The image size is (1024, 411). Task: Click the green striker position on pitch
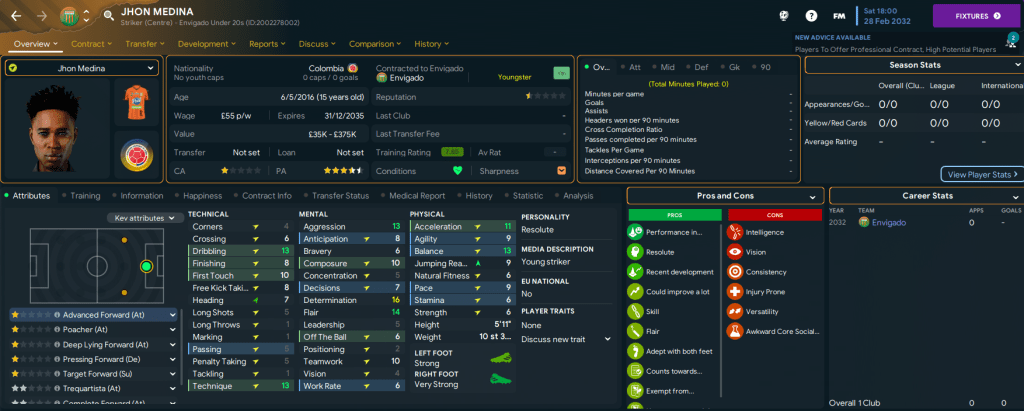coord(146,266)
